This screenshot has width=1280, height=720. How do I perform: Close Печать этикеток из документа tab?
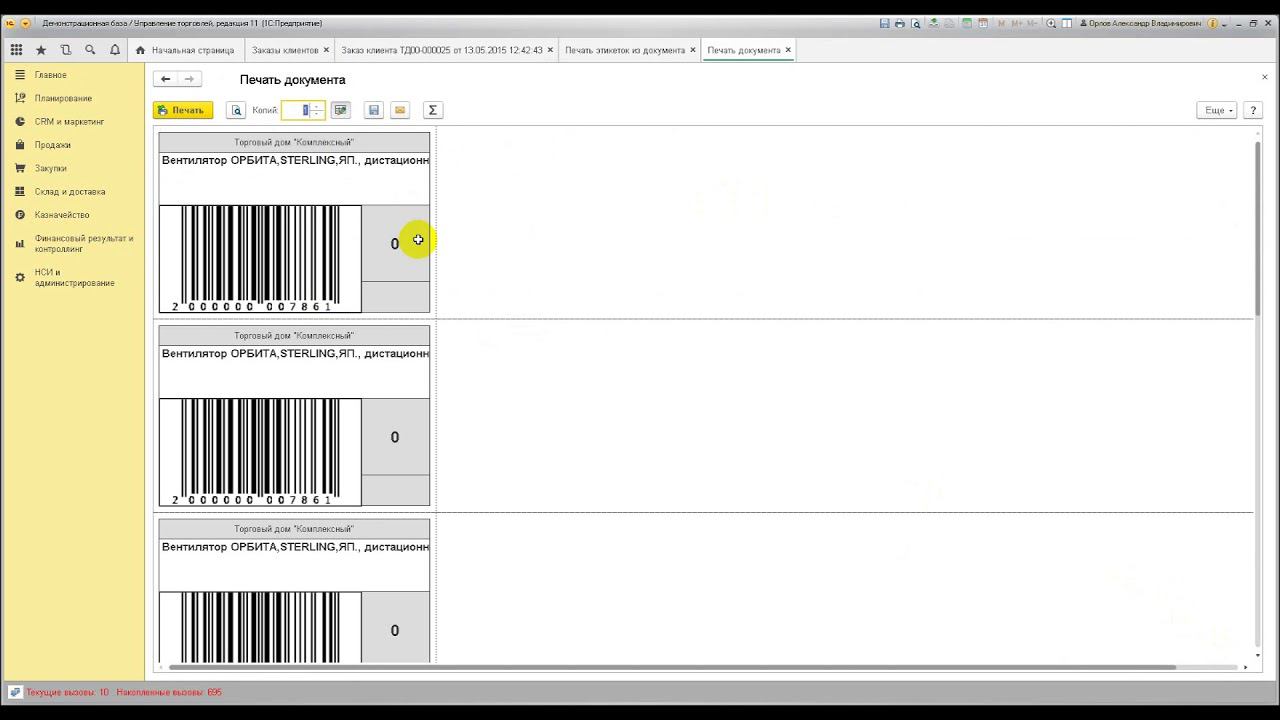pyautogui.click(x=693, y=50)
